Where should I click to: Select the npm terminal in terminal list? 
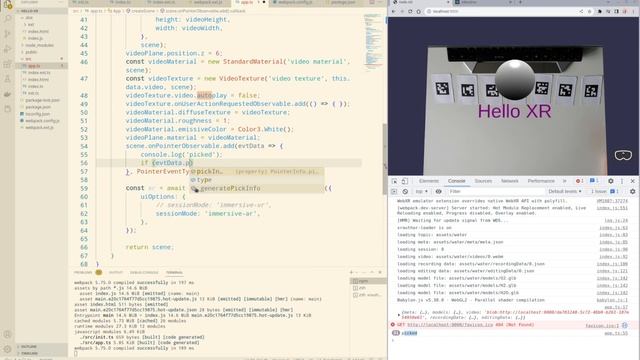[368, 281]
